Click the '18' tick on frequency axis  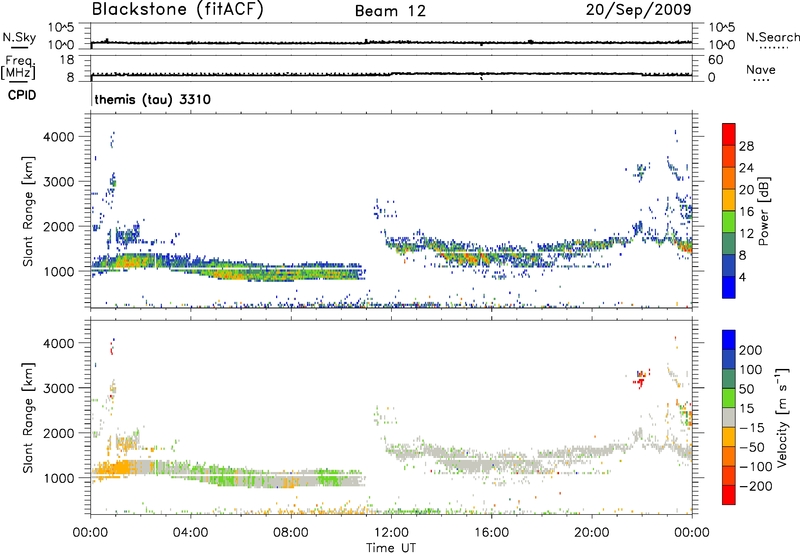(67, 60)
